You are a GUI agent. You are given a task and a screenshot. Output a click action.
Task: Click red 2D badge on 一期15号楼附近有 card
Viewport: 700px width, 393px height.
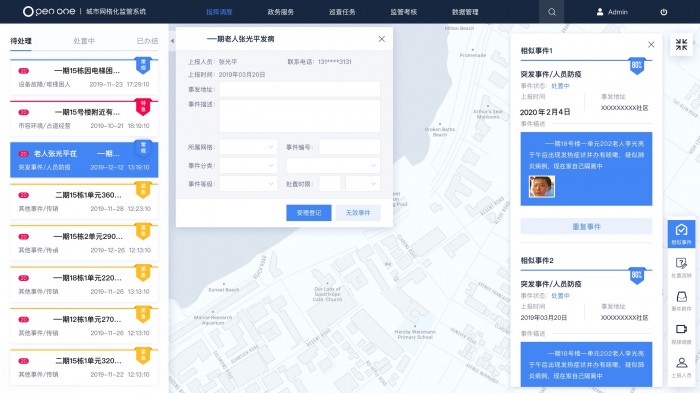pos(24,112)
